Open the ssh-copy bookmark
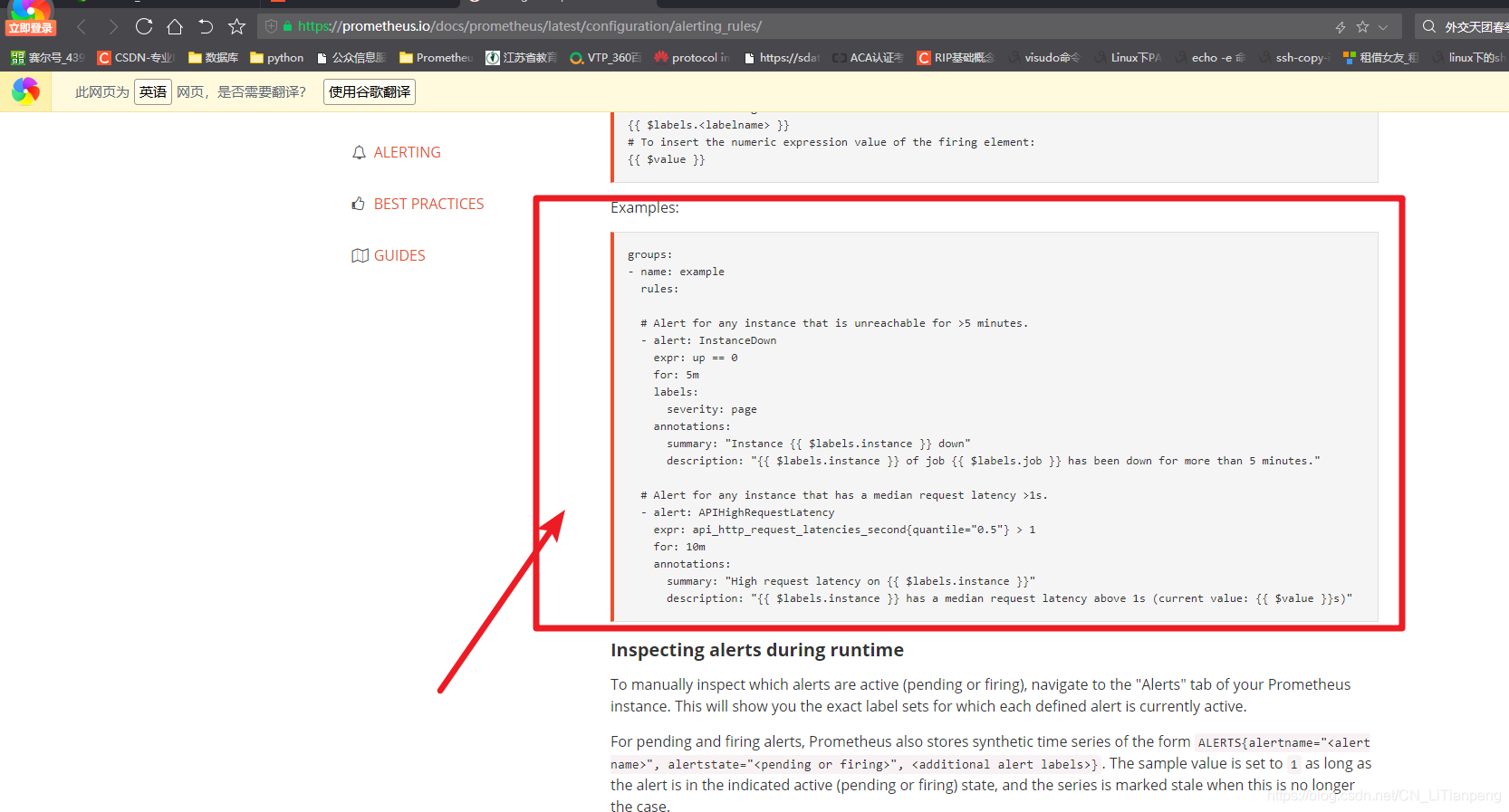The height and width of the screenshot is (812, 1509). click(1294, 57)
